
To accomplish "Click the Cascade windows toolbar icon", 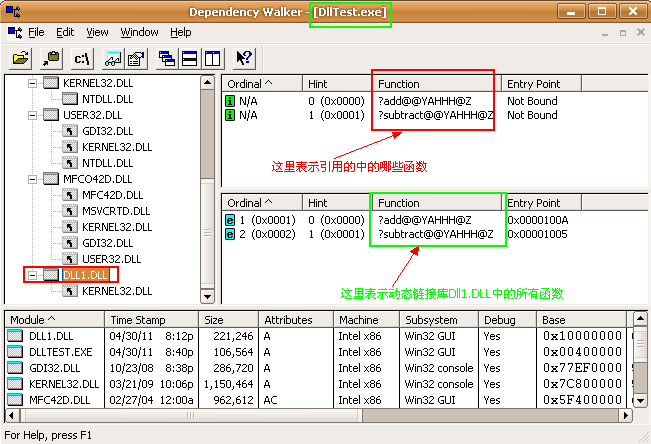I will point(167,58).
